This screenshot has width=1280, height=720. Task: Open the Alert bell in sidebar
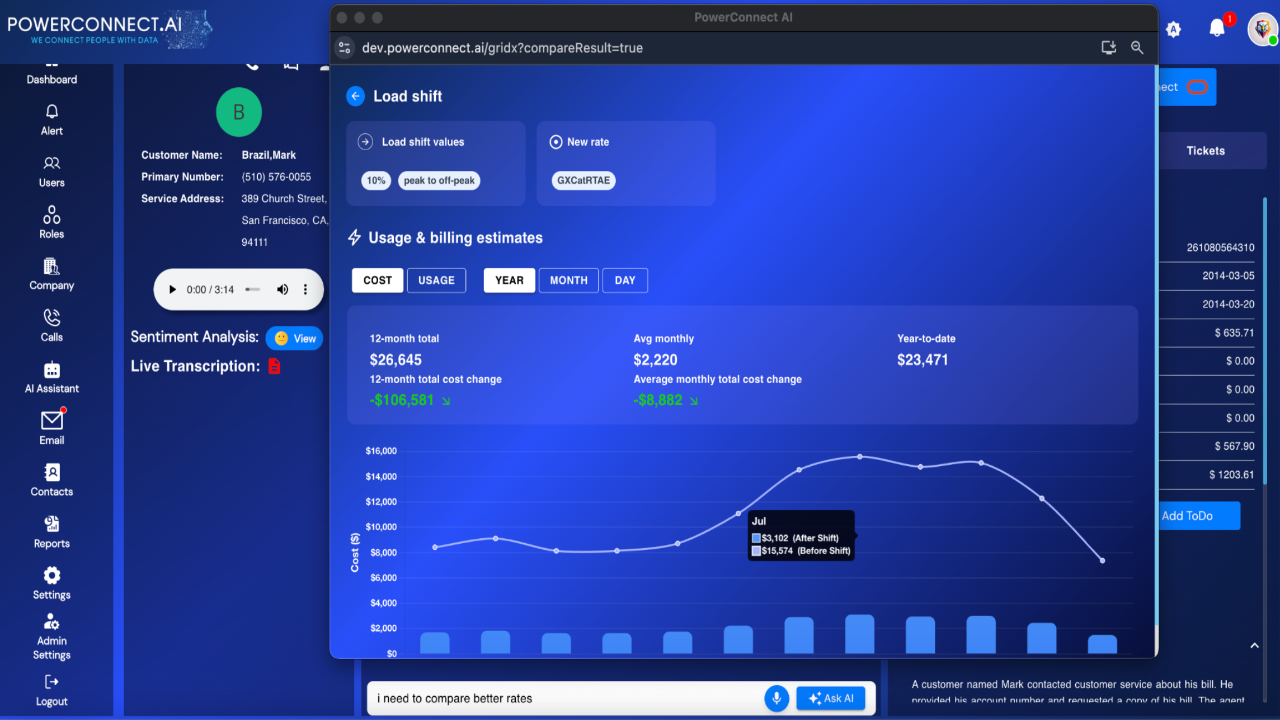tap(52, 112)
